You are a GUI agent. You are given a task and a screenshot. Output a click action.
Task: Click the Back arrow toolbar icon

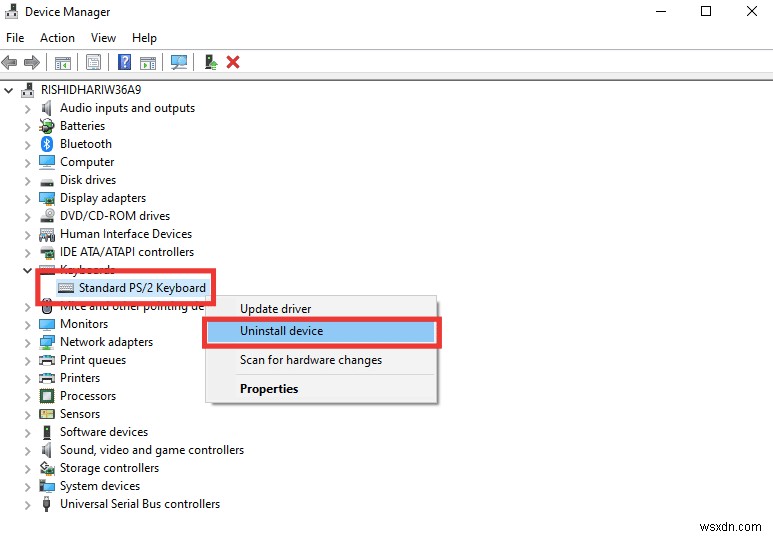[9, 63]
